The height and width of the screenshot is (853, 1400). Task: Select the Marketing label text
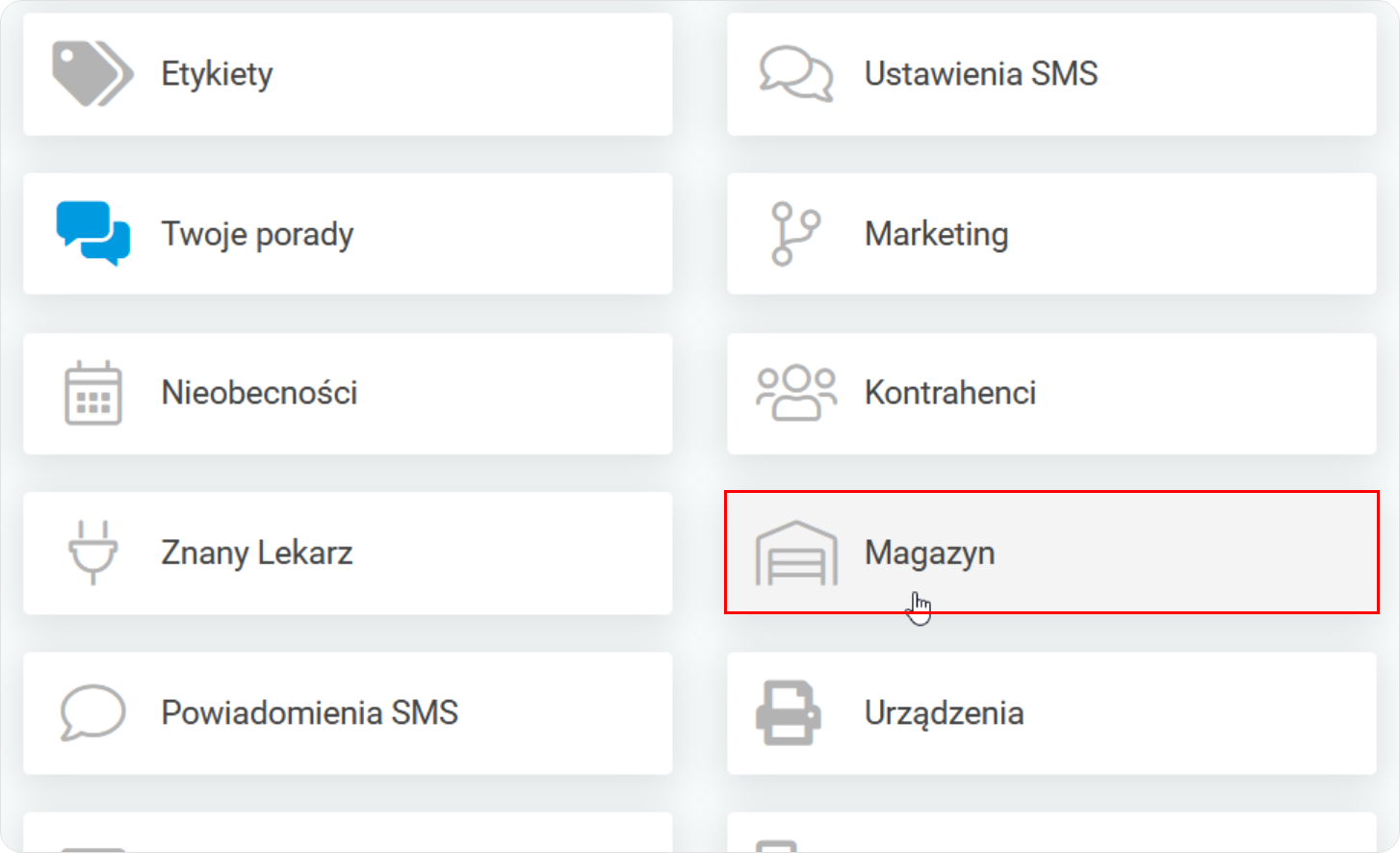pyautogui.click(x=936, y=234)
